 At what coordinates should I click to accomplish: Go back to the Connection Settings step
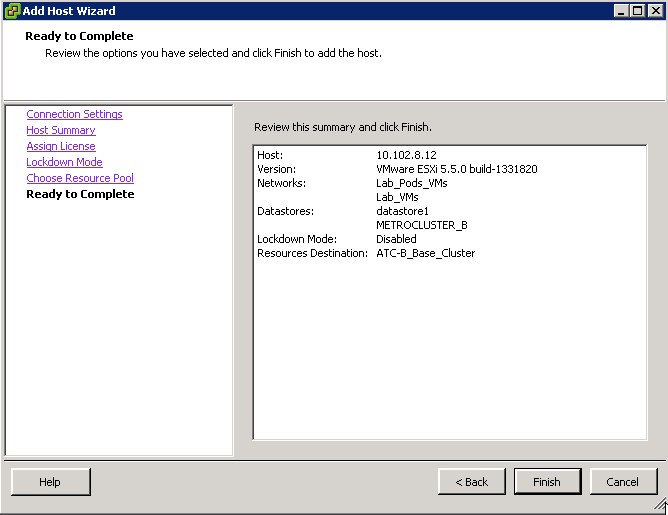[x=74, y=114]
